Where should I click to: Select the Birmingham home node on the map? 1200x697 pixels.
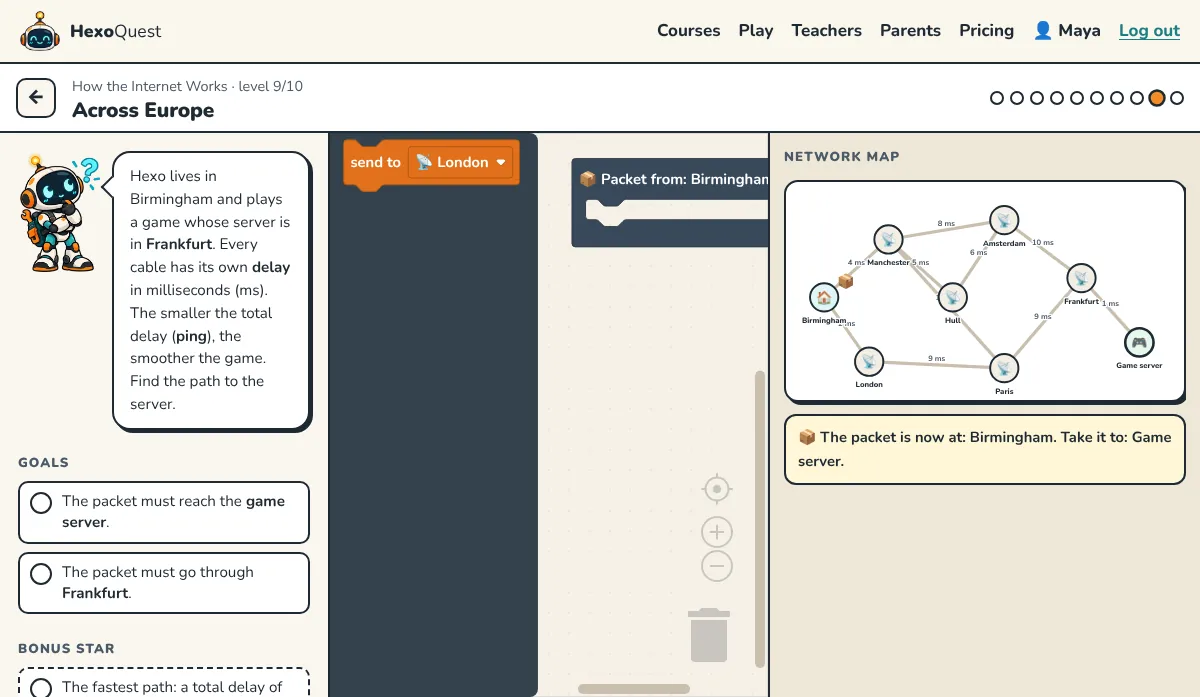pyautogui.click(x=824, y=297)
